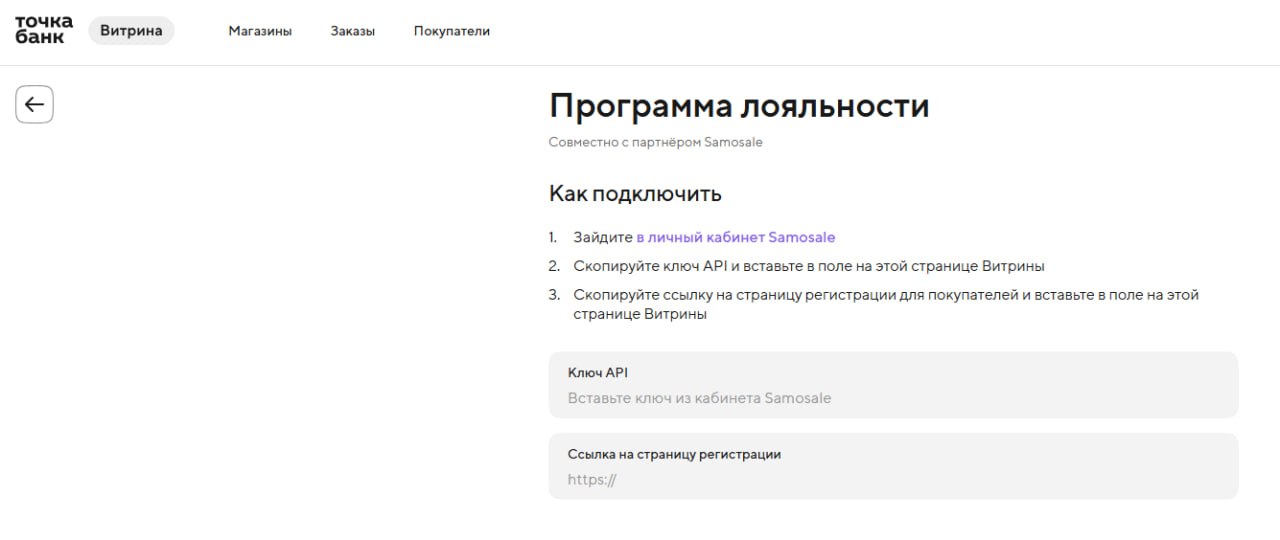Select the Витрина pill tab
The height and width of the screenshot is (540, 1280).
tap(131, 31)
